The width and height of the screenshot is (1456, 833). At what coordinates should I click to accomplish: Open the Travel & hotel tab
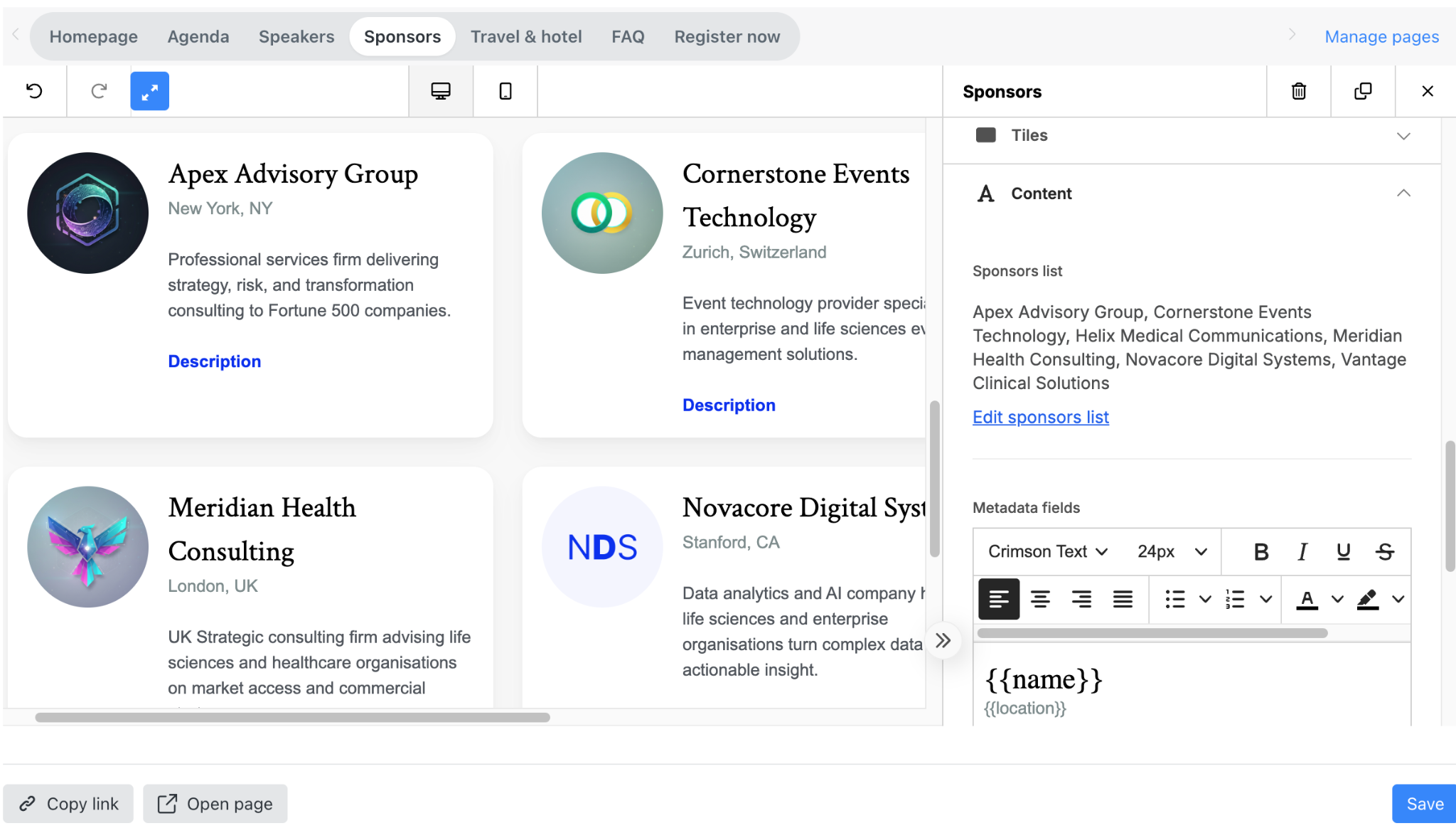[x=526, y=36]
